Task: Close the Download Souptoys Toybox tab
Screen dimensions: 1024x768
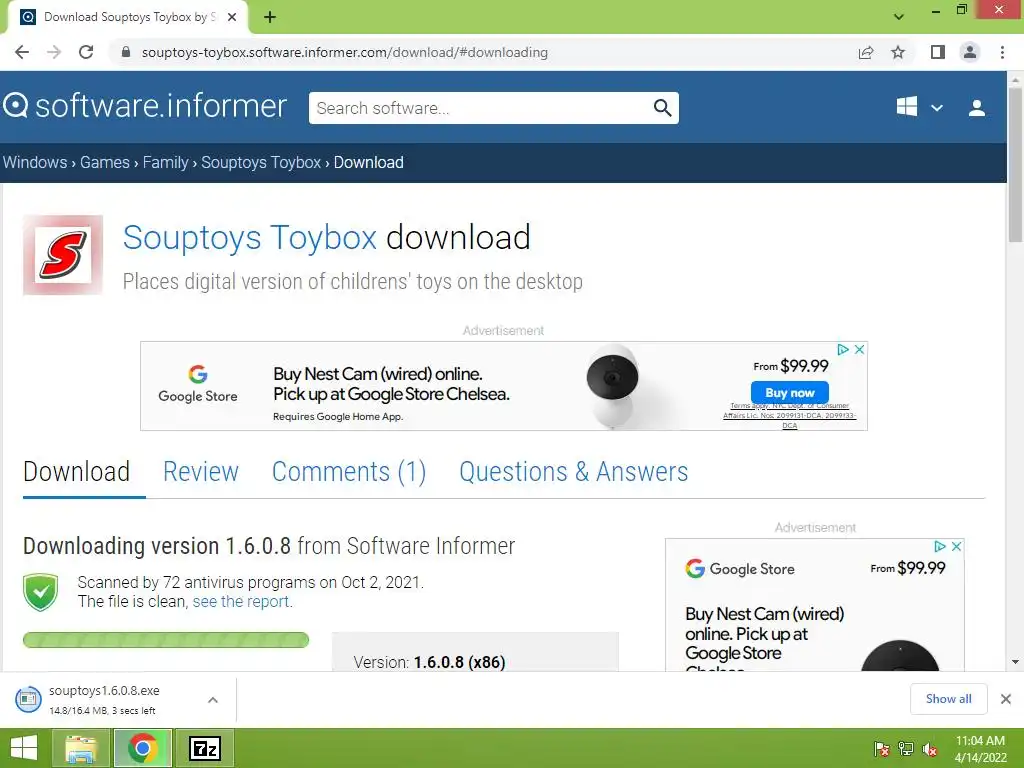Action: (x=232, y=17)
